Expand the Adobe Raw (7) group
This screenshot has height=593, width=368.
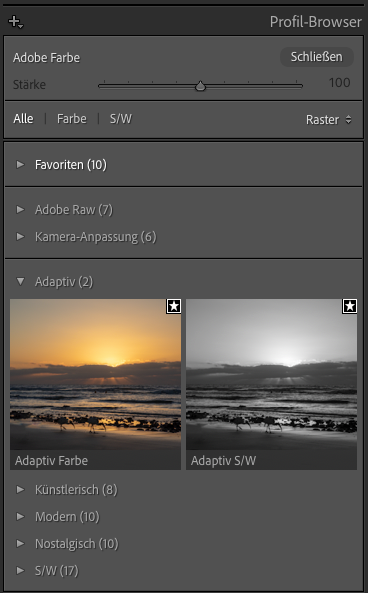click(x=20, y=210)
